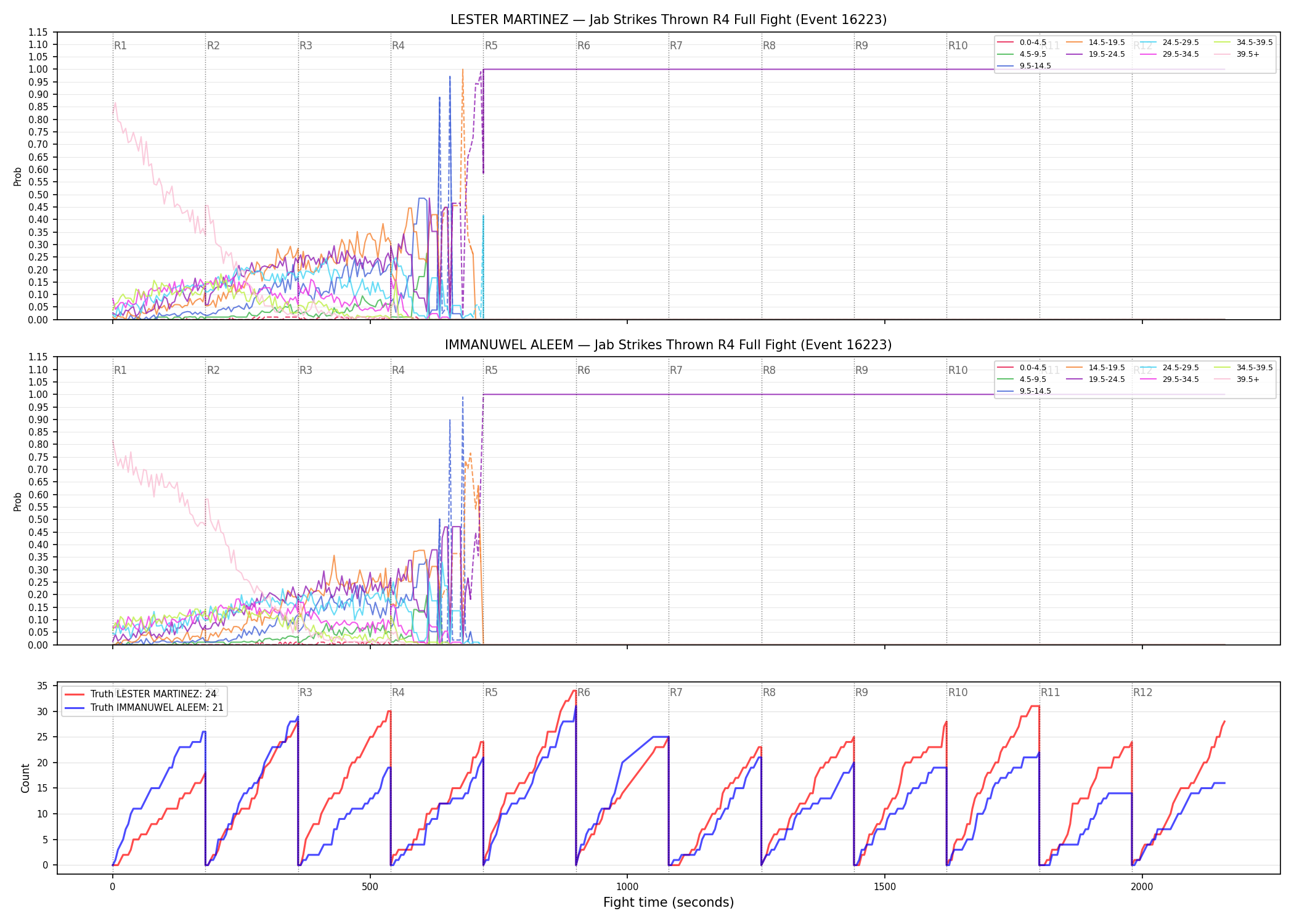This screenshot has height=924, width=1294.
Task: Select the 19.5-24.5 legend entry in the Lester Martinez chart
Action: coord(1096,54)
